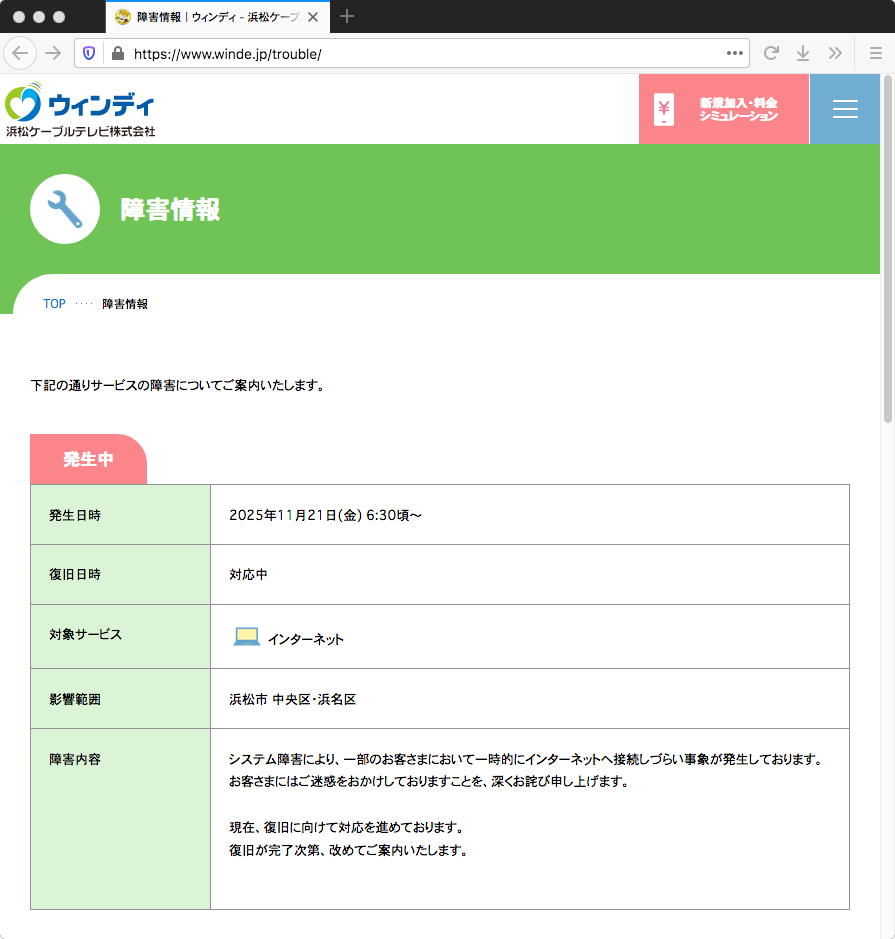
Task: Go forward with the browser forward arrow
Action: [53, 53]
